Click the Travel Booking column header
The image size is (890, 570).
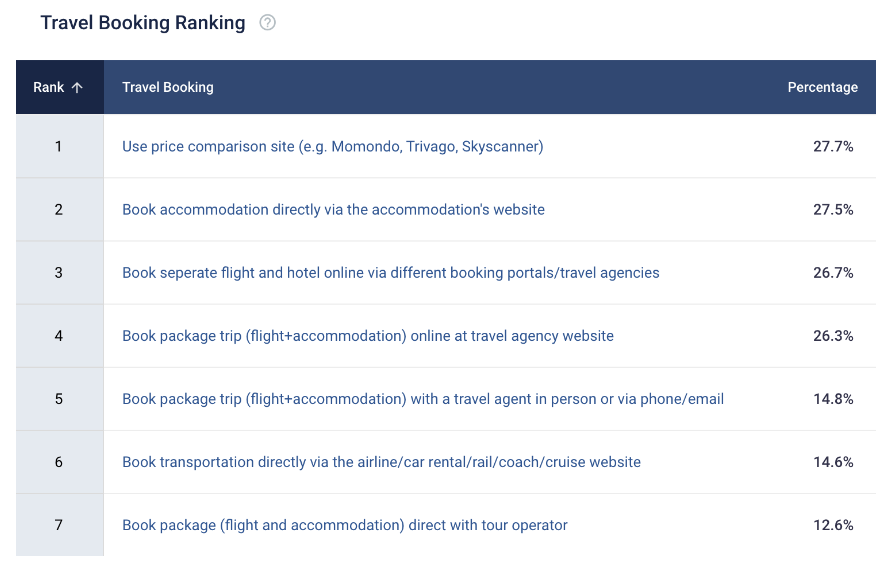tap(168, 87)
